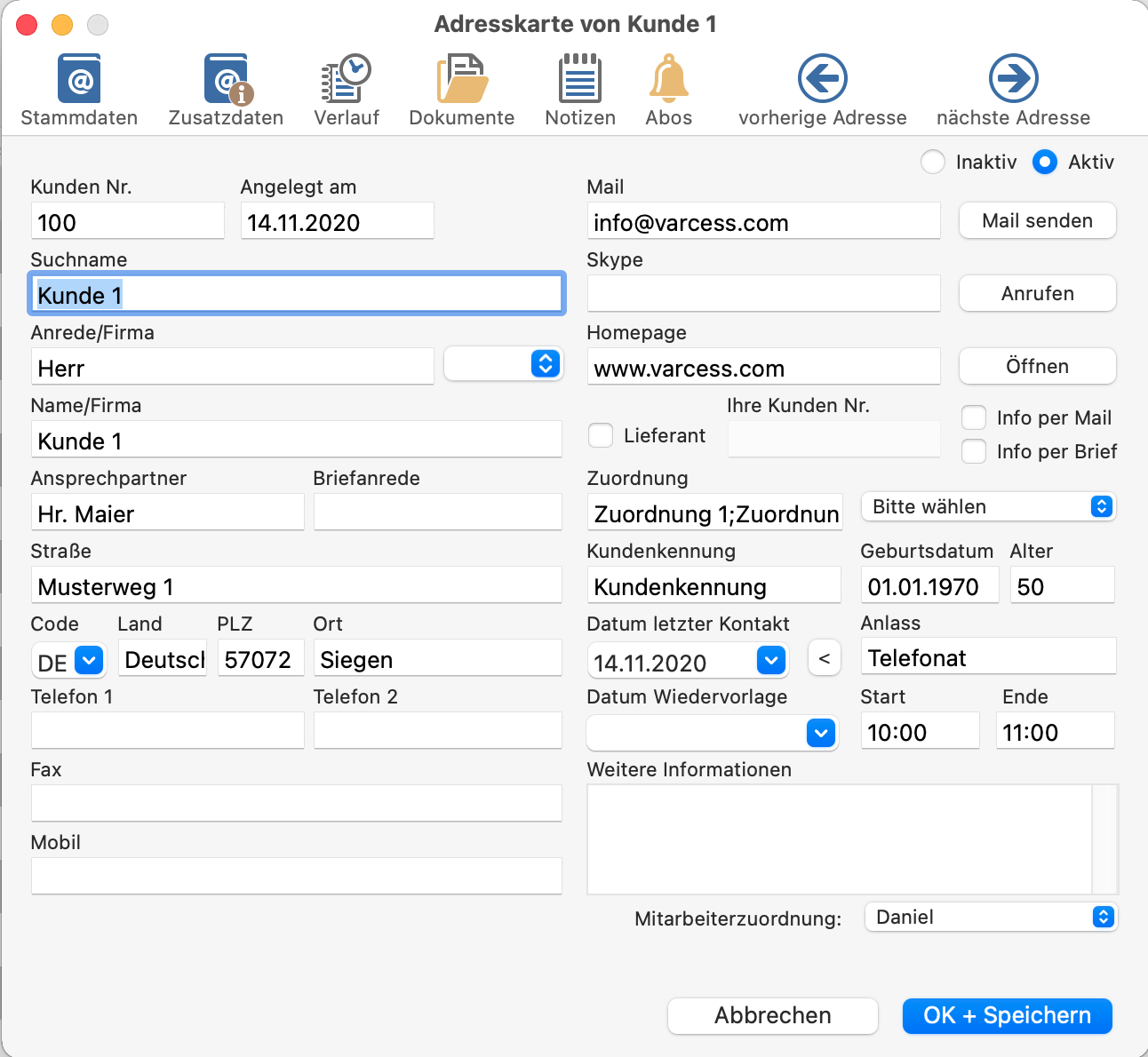Click the Skype input field

point(764,293)
